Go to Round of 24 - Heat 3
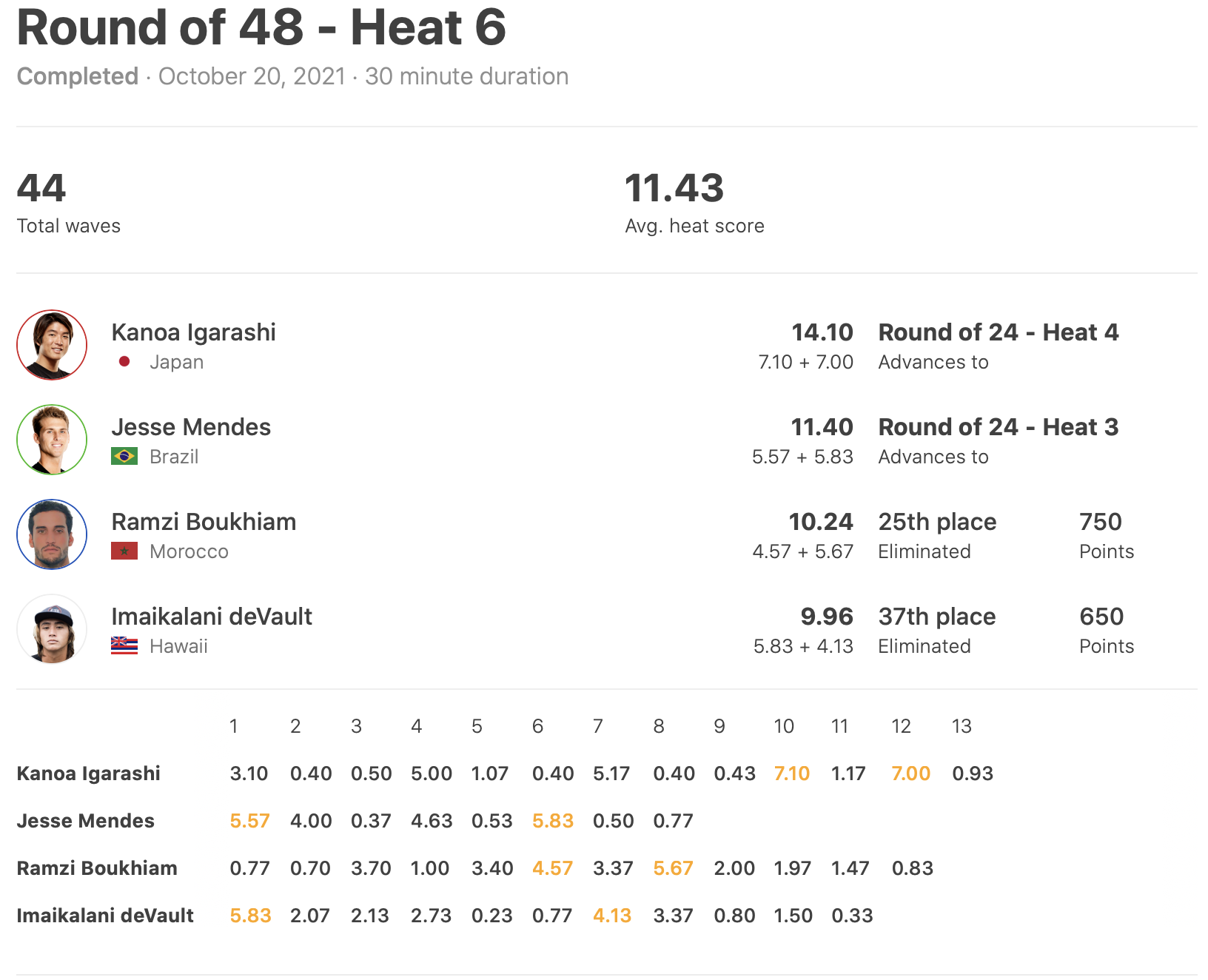The image size is (1208, 980). click(x=998, y=427)
